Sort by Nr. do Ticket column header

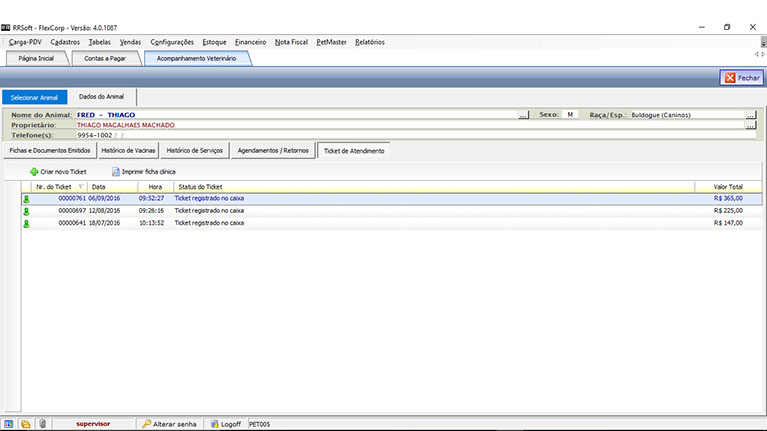[x=54, y=186]
